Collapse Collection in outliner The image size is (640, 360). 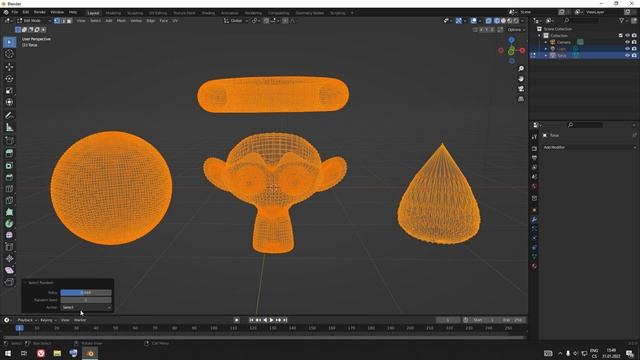click(540, 36)
